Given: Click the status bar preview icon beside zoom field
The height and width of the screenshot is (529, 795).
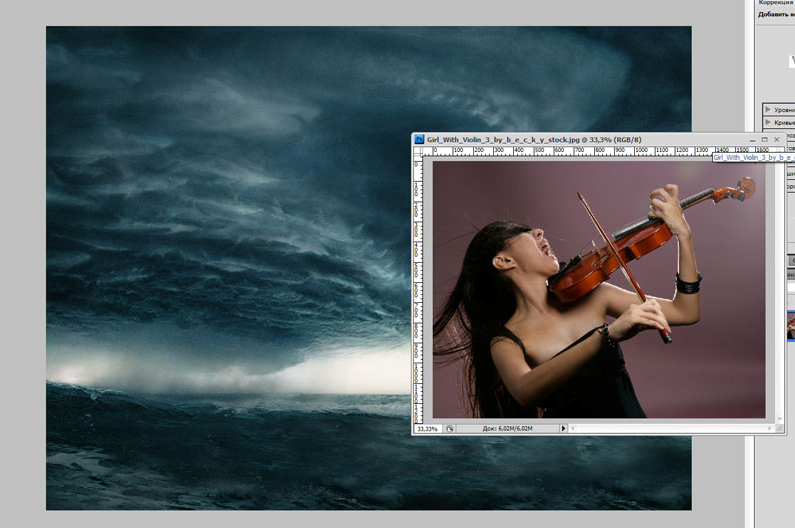Looking at the screenshot, I should (450, 429).
